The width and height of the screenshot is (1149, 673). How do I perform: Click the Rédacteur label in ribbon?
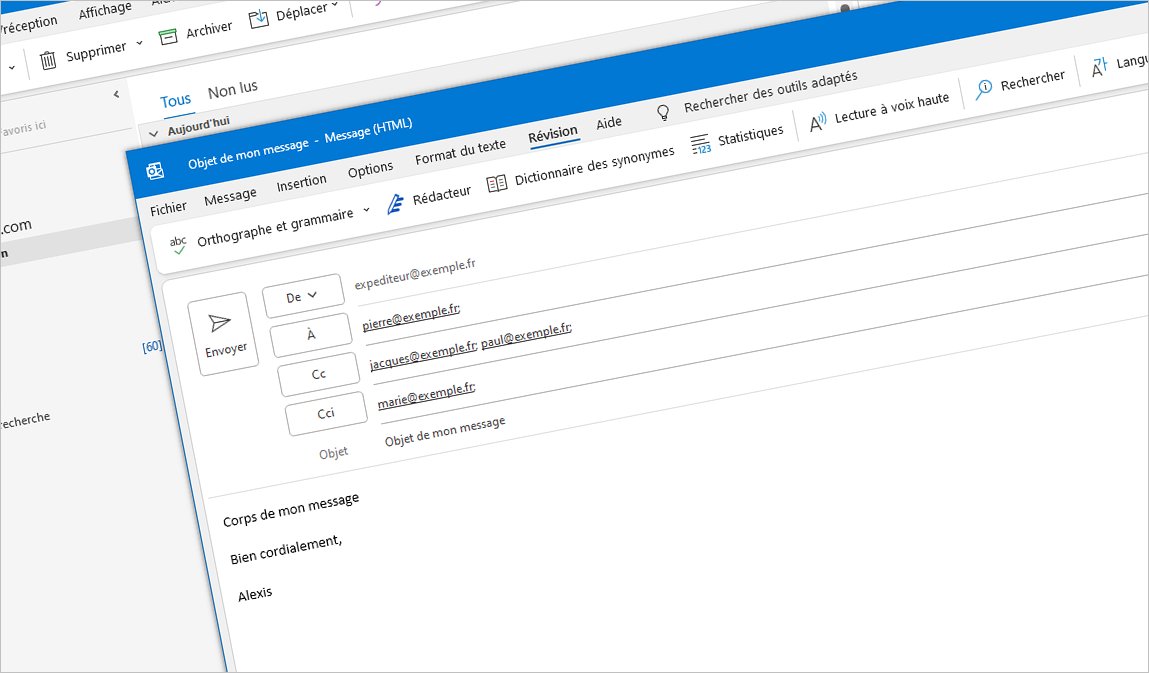[441, 196]
